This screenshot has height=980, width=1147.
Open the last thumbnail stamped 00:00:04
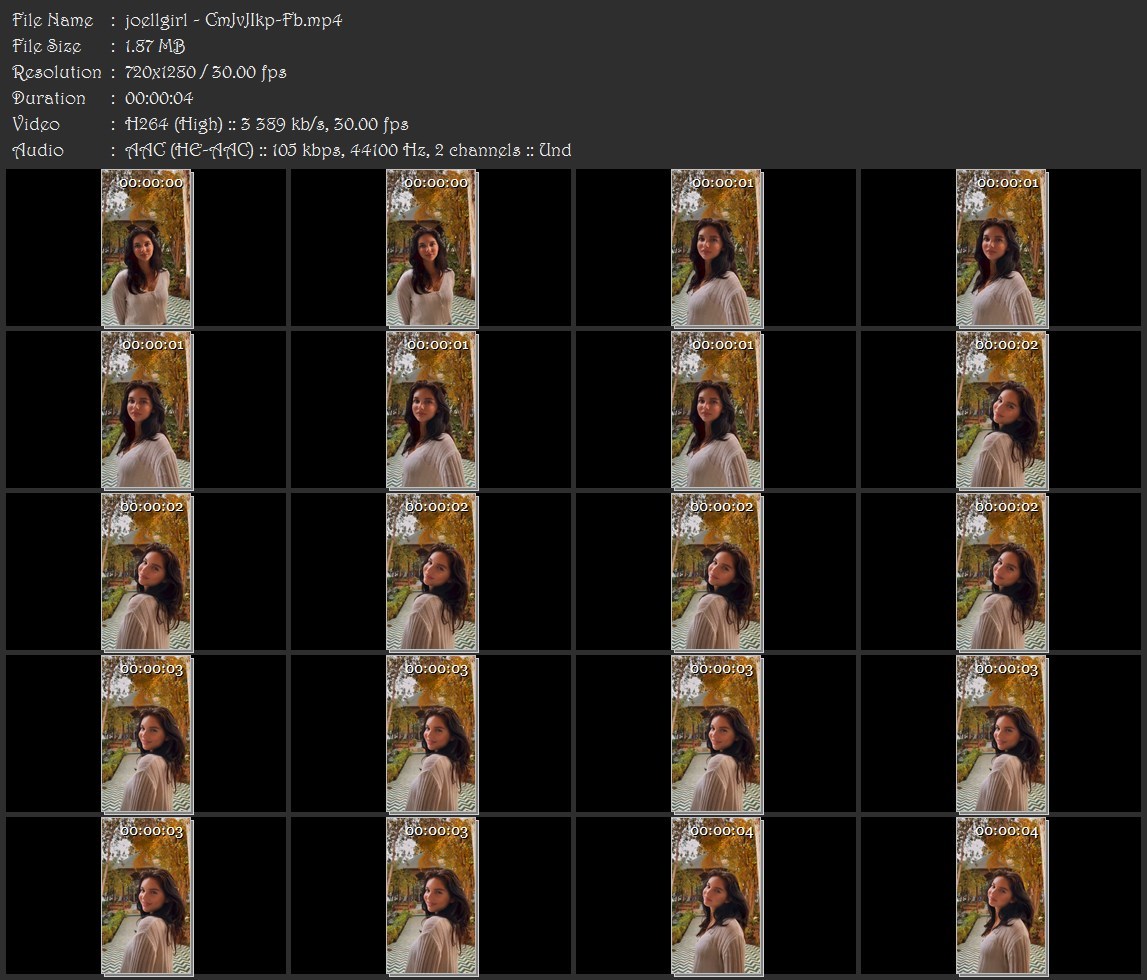(x=1002, y=897)
